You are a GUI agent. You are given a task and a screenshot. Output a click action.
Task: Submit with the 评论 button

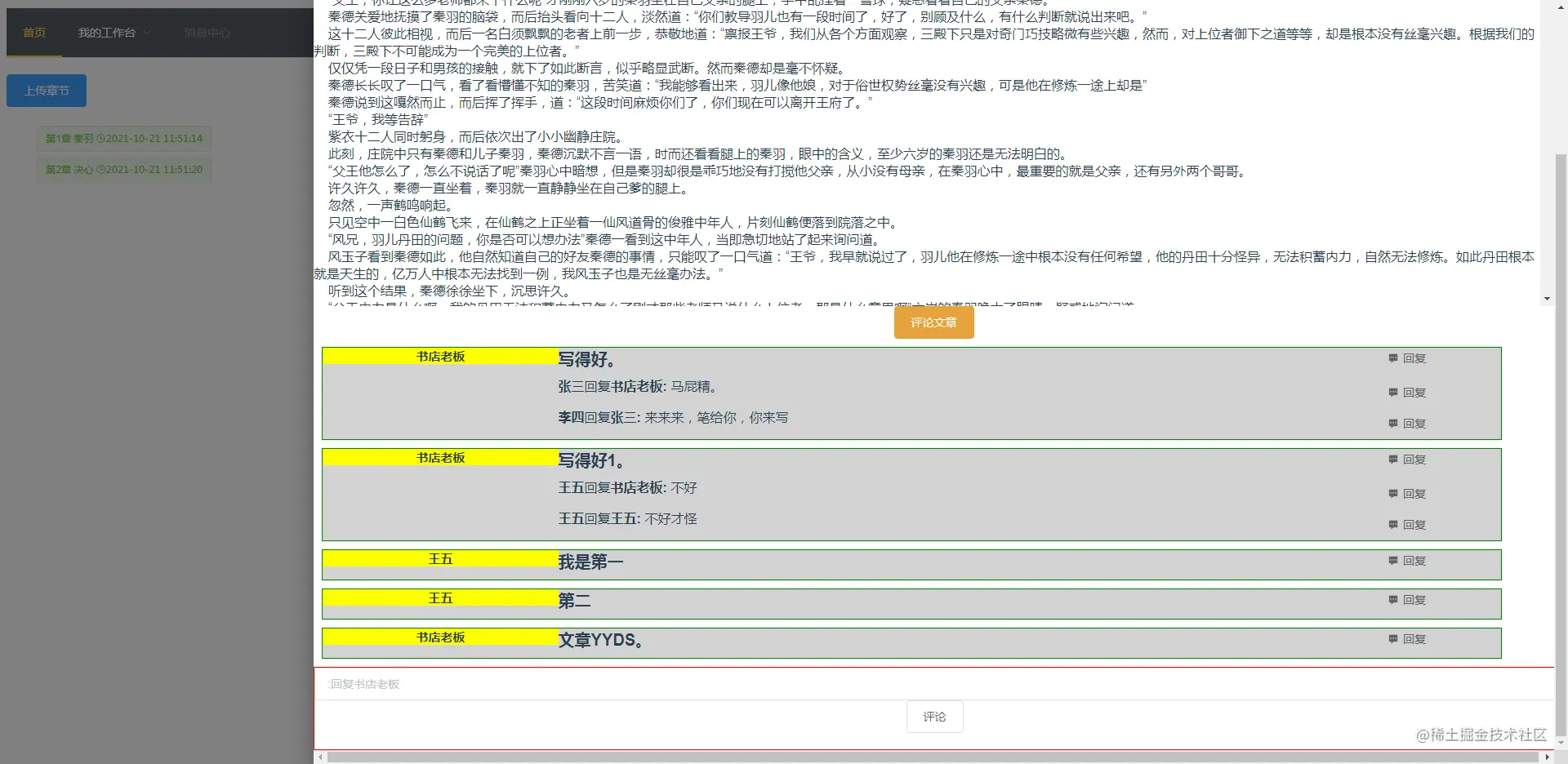(934, 717)
